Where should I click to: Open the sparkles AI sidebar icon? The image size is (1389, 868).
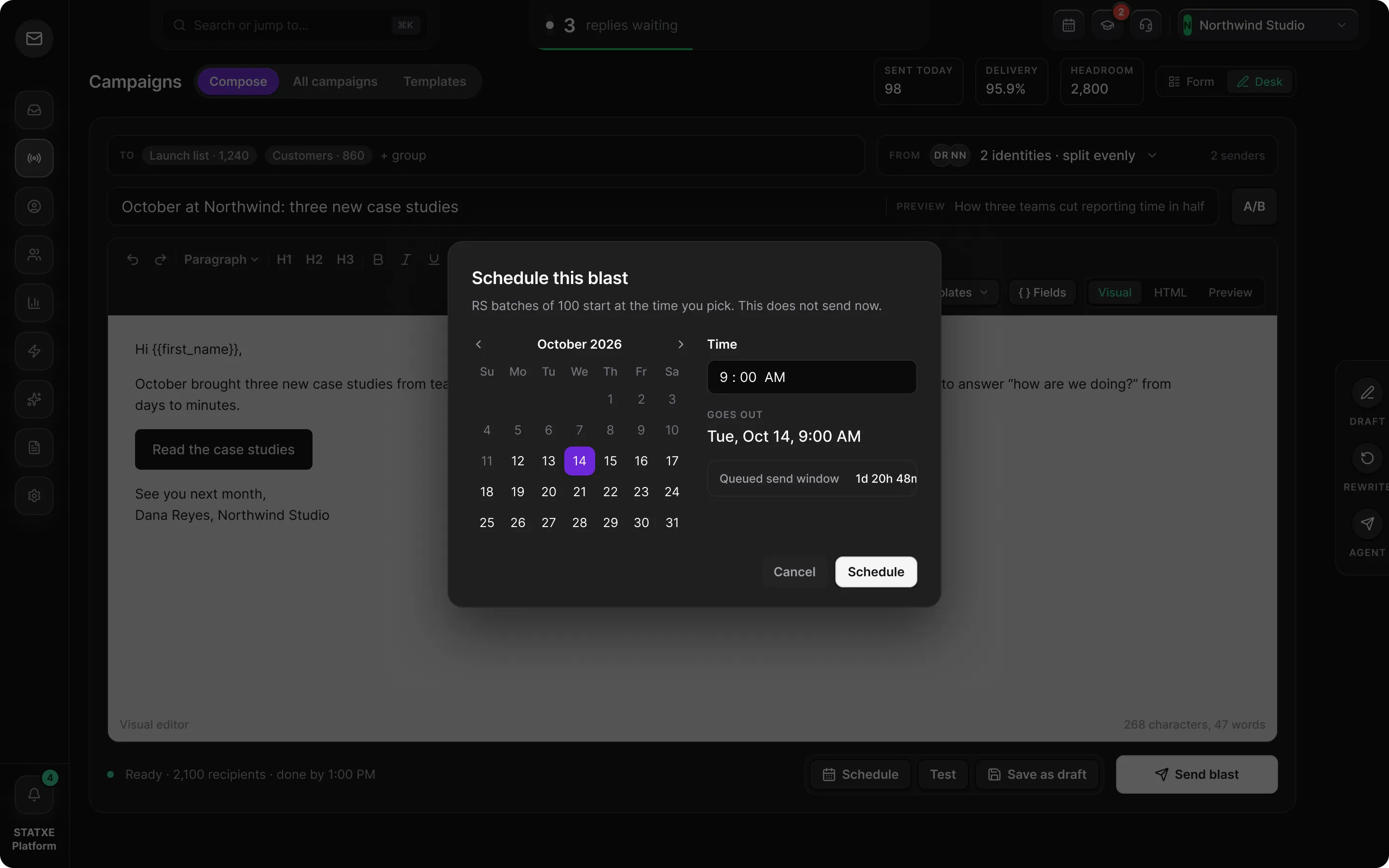point(34,399)
